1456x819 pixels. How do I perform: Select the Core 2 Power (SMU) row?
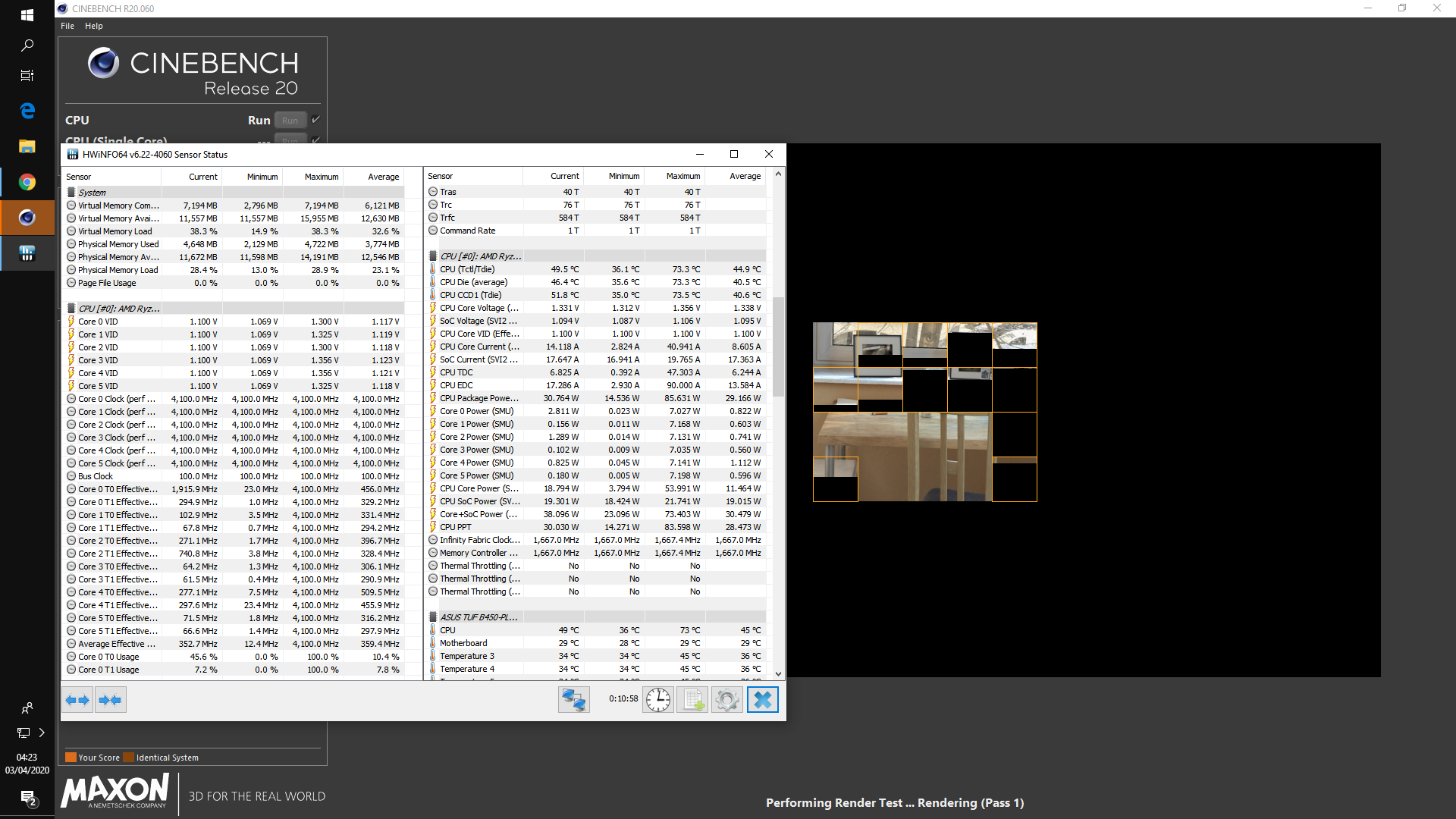pyautogui.click(x=595, y=437)
